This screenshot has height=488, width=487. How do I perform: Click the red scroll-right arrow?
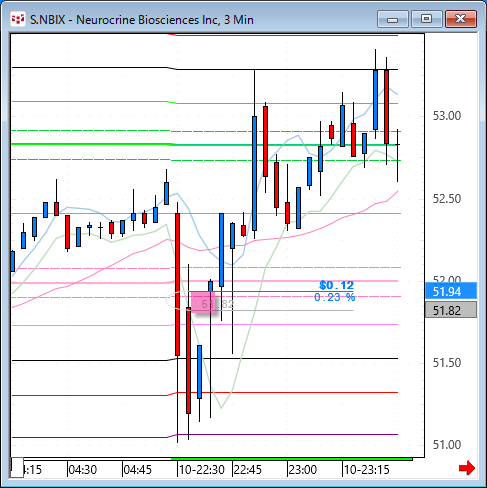467,468
